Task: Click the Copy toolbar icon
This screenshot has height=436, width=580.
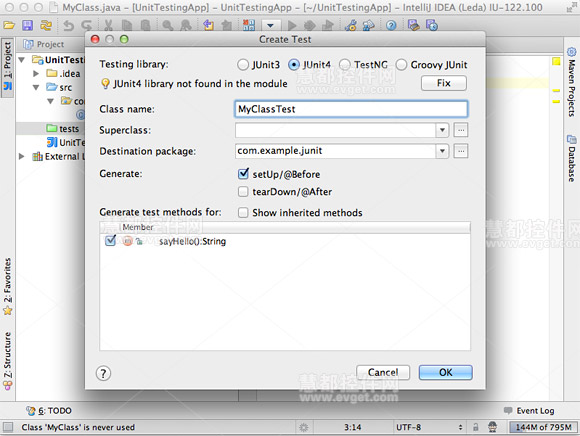Action: tap(127, 25)
